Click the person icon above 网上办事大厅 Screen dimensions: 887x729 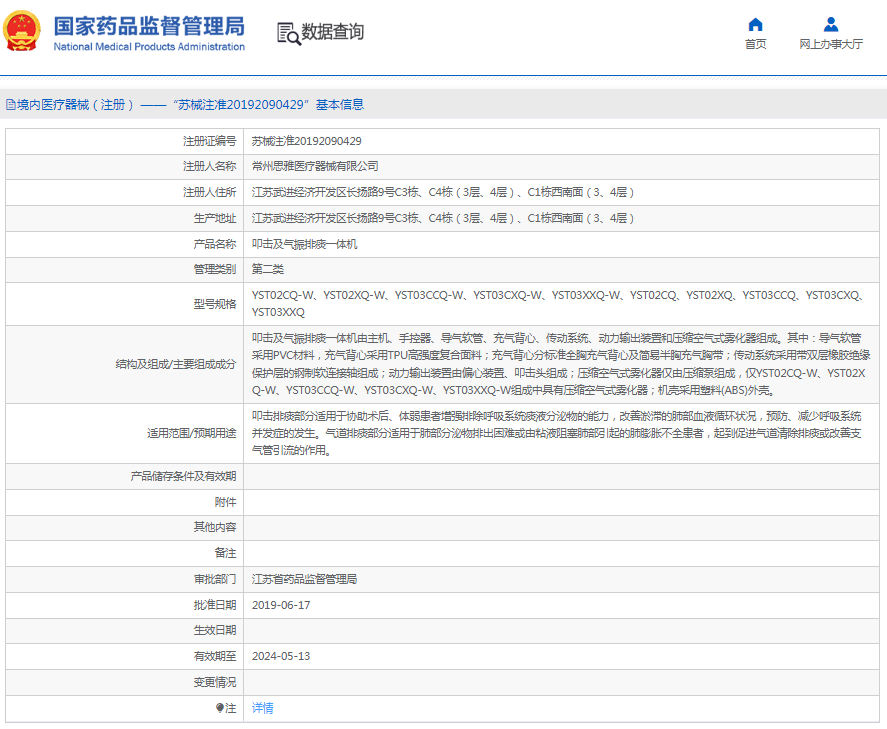tap(831, 24)
